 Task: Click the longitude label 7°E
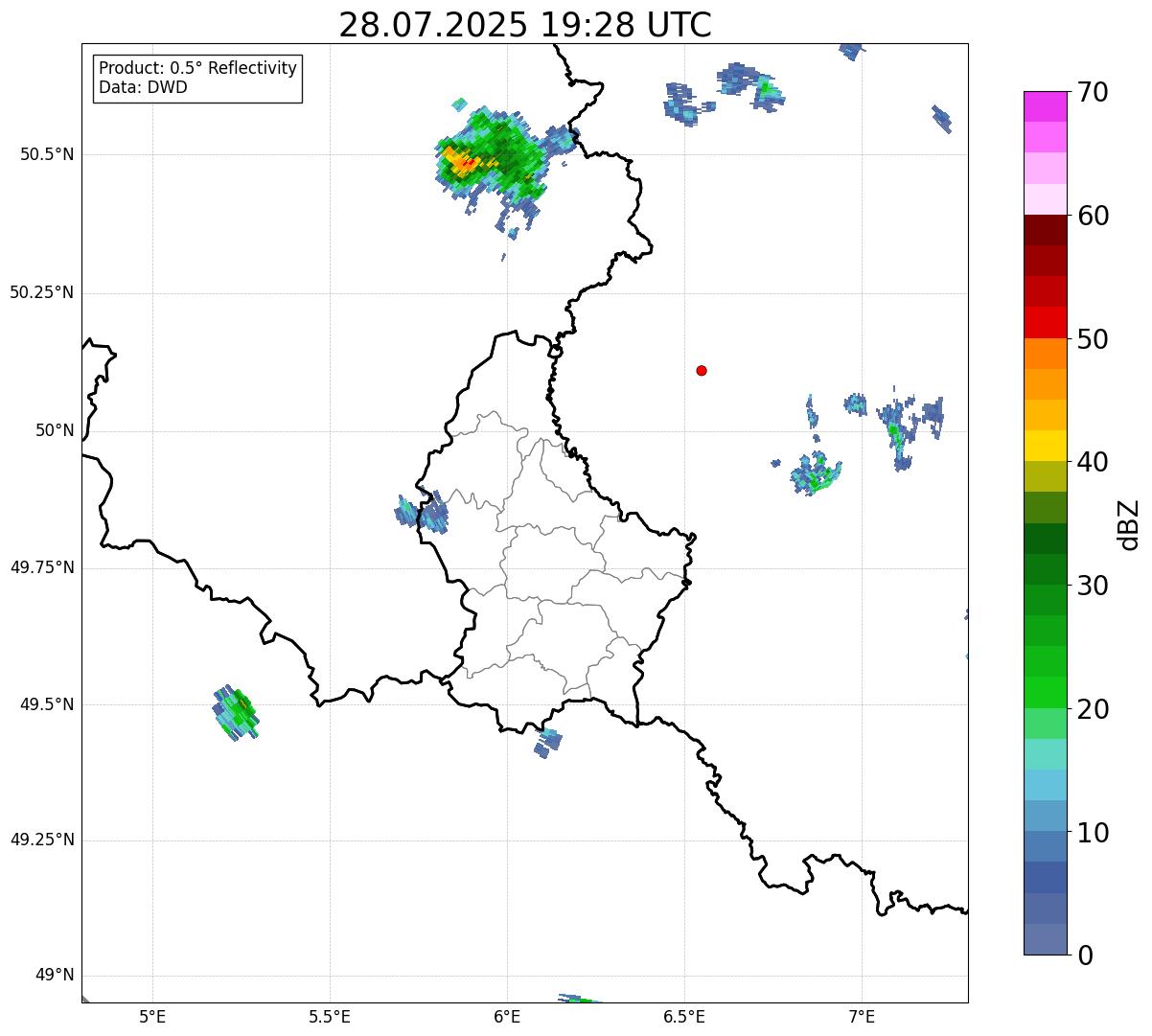pyautogui.click(x=862, y=1016)
